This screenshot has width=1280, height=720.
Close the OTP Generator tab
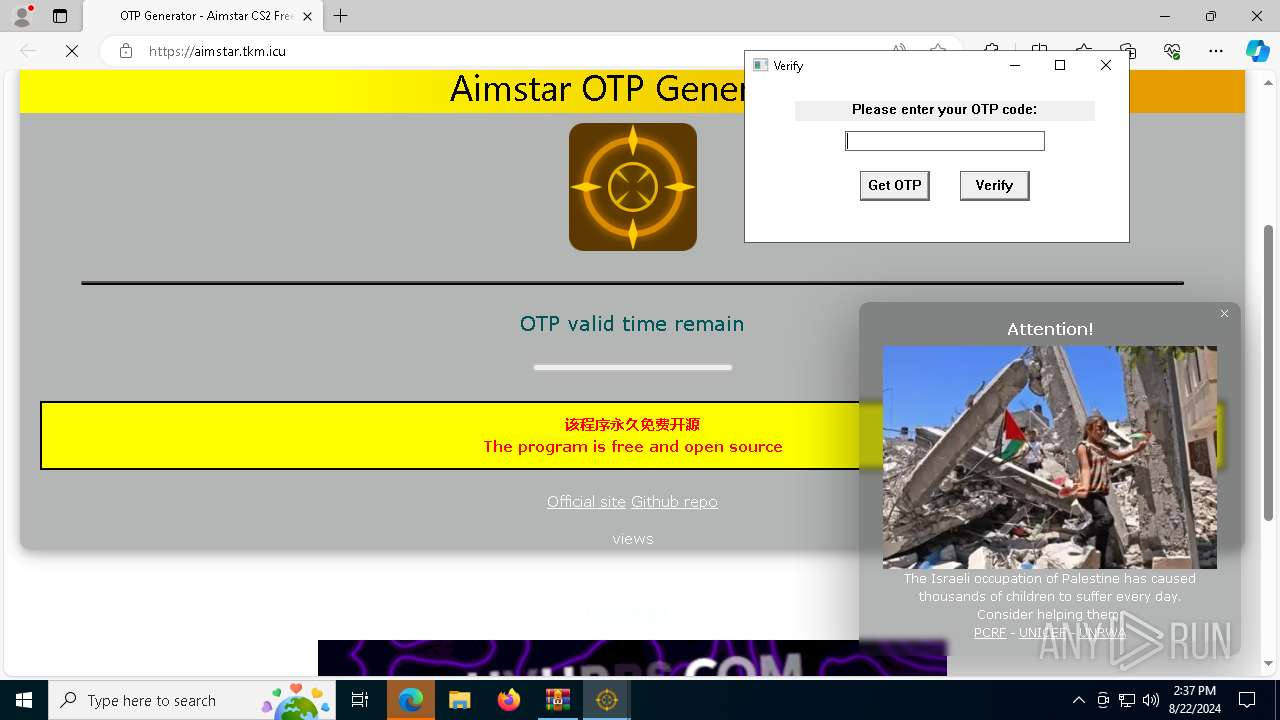(x=307, y=16)
